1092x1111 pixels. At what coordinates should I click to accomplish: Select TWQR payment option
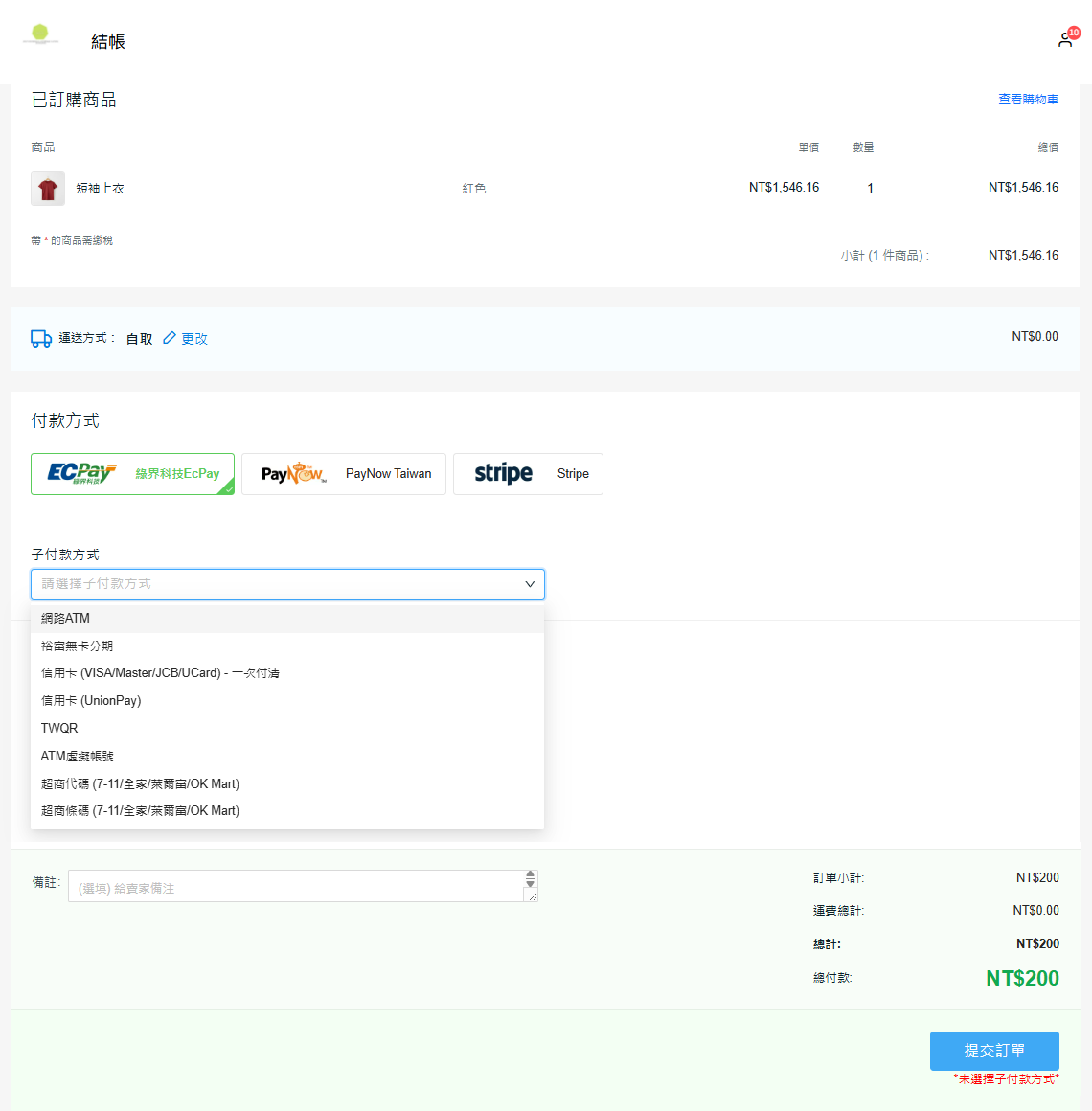click(59, 729)
